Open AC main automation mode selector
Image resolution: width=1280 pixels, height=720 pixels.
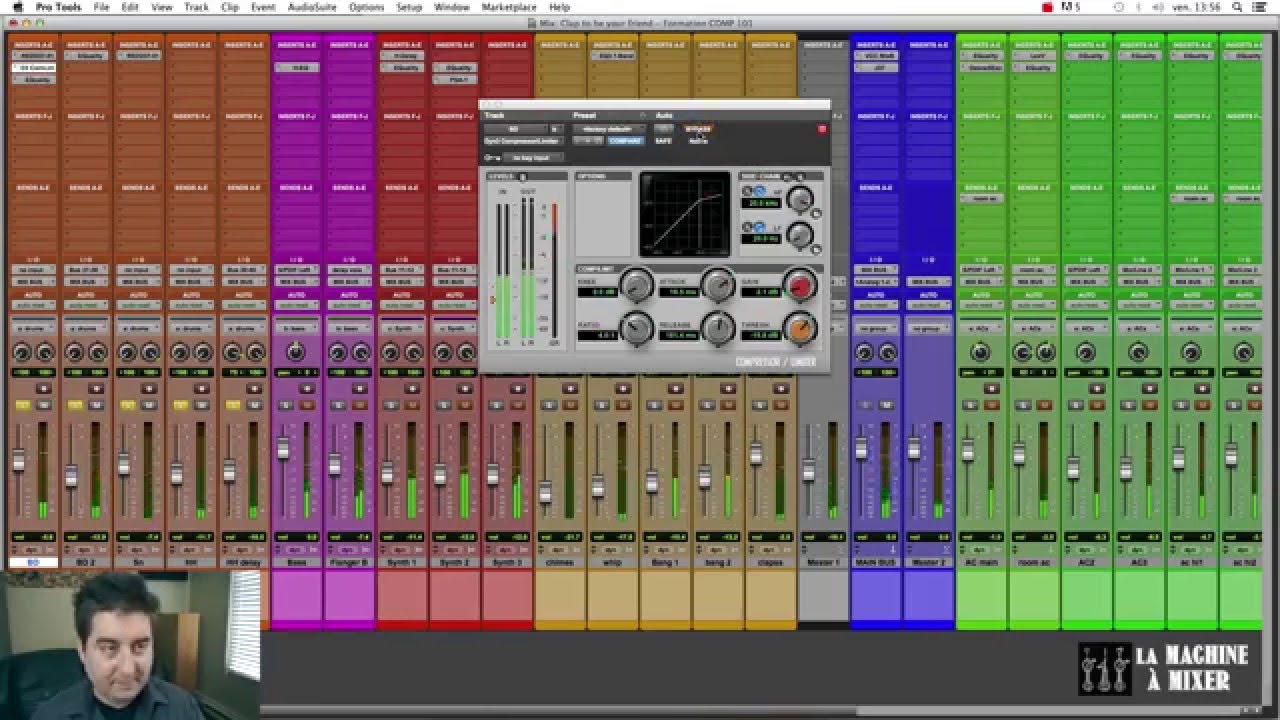pos(981,305)
